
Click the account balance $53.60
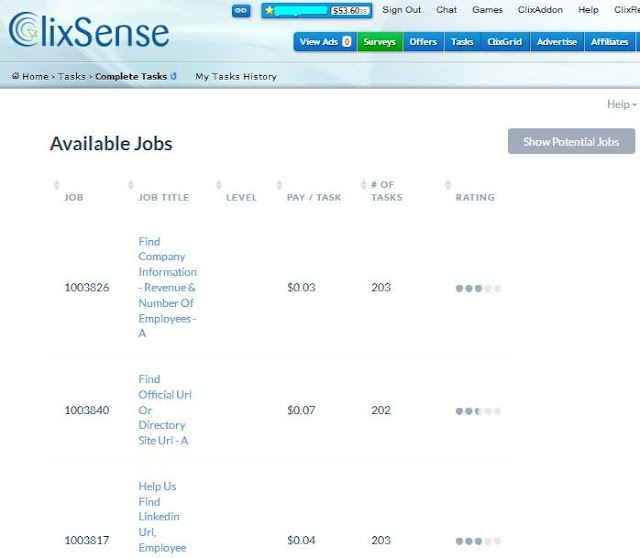[350, 11]
